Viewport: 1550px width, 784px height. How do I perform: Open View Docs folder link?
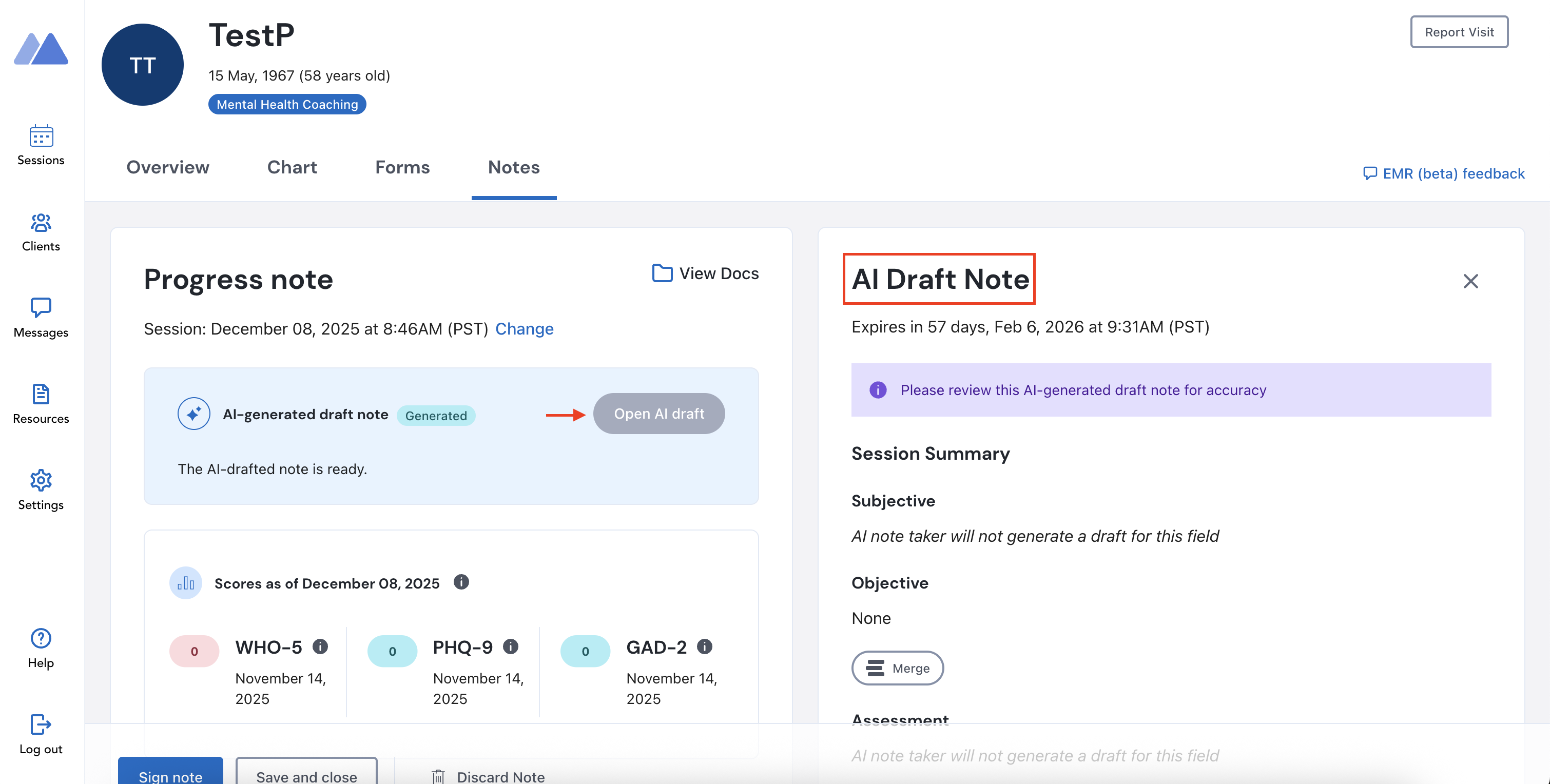pos(705,273)
